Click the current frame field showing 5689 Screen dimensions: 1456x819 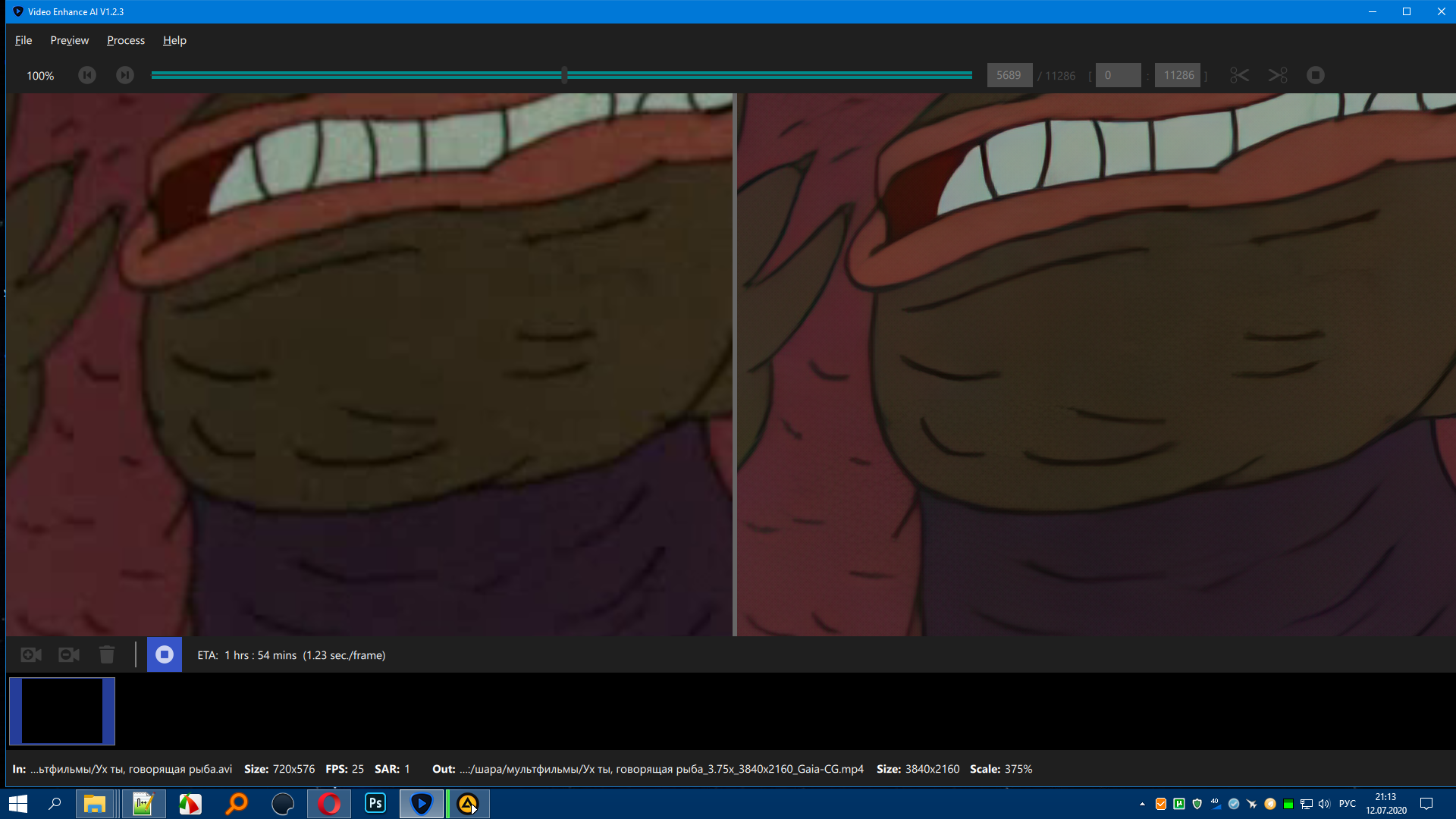tap(1009, 75)
